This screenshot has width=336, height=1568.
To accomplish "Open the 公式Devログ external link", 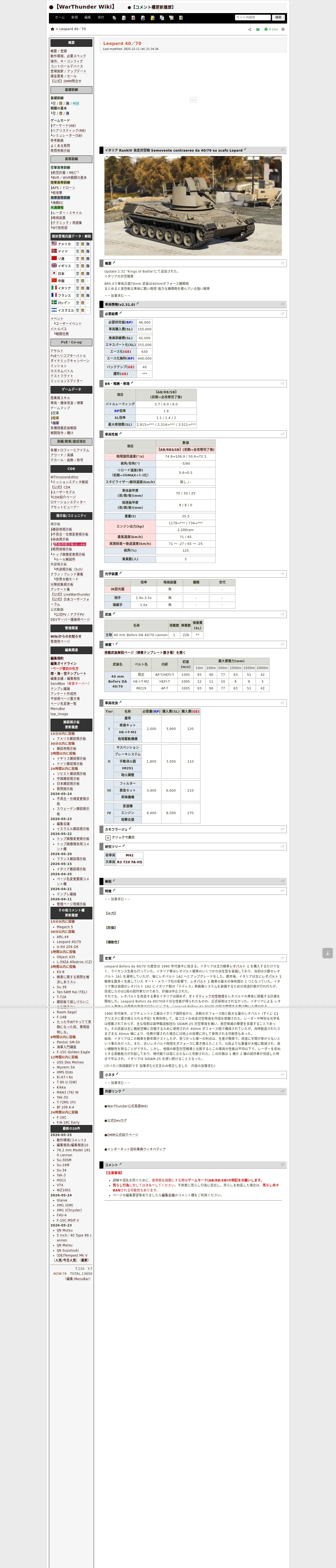I will (x=117, y=1120).
